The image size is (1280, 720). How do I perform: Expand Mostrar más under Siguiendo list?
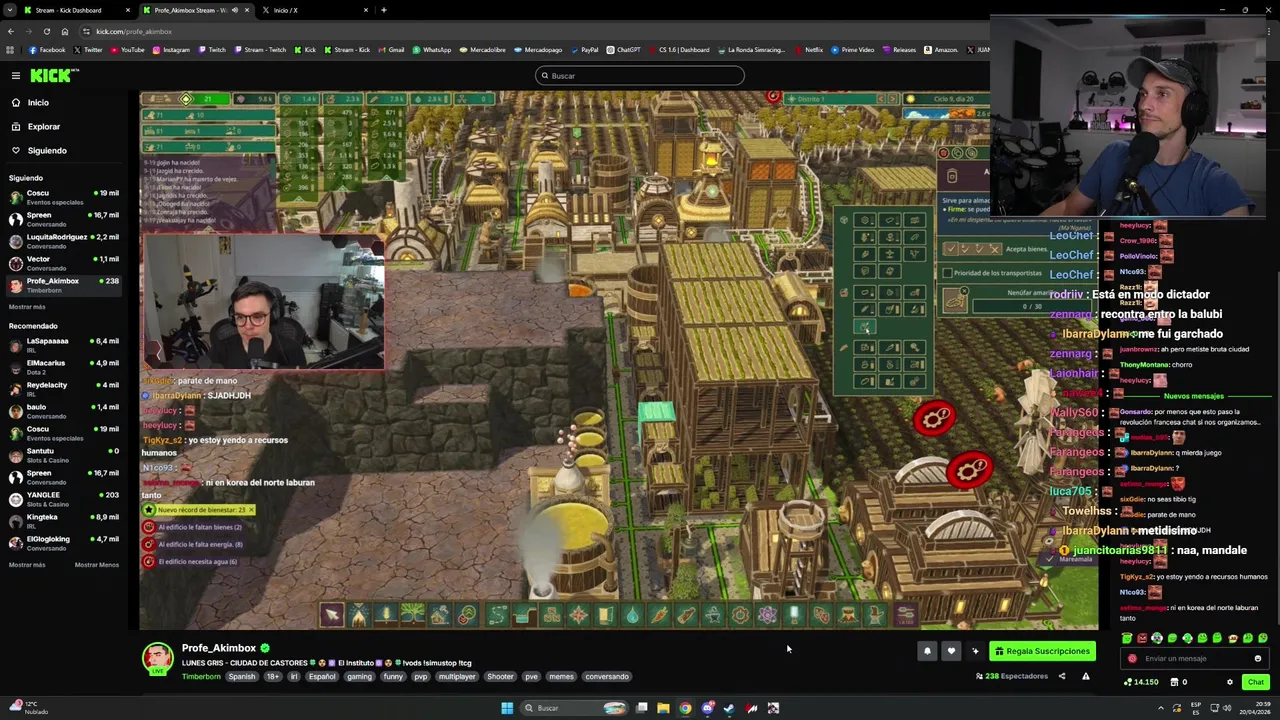(x=27, y=307)
